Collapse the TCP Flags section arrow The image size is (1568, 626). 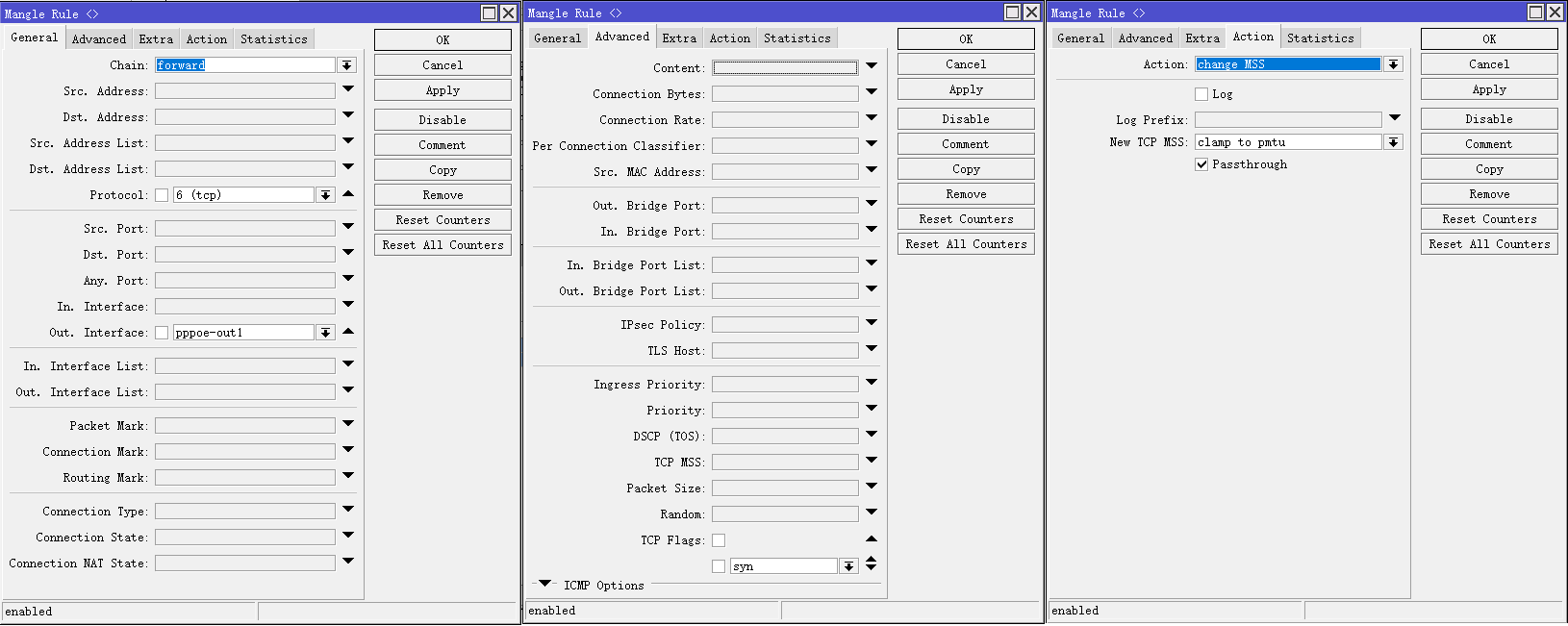871,539
